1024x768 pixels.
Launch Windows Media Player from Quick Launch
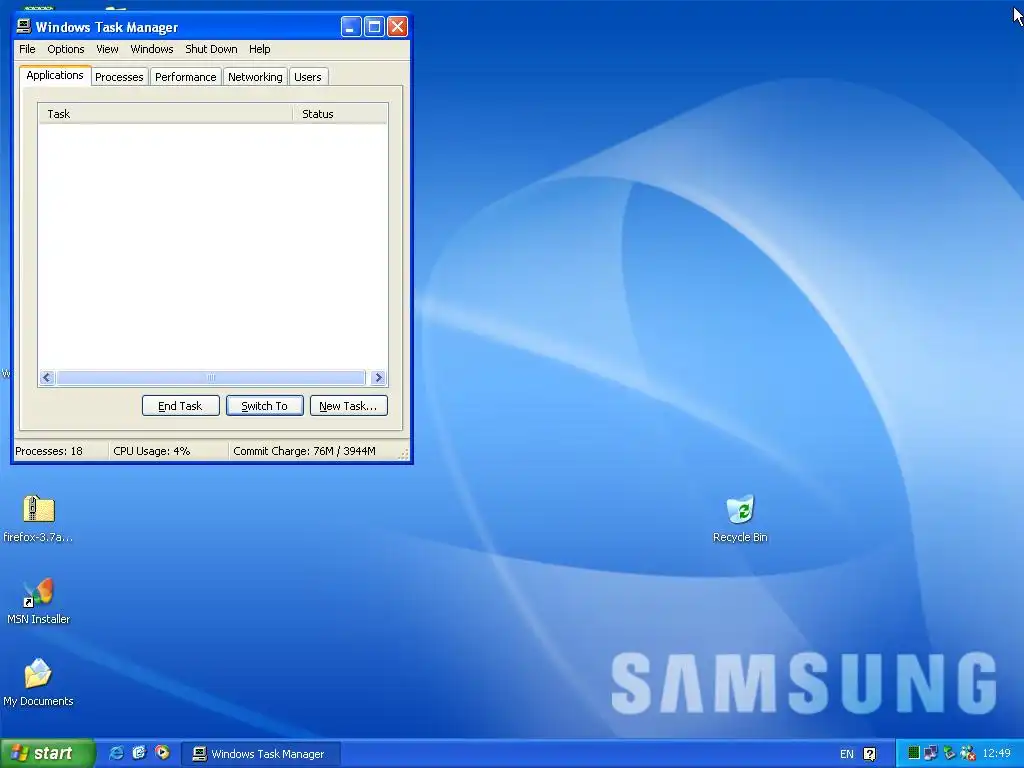click(x=162, y=753)
